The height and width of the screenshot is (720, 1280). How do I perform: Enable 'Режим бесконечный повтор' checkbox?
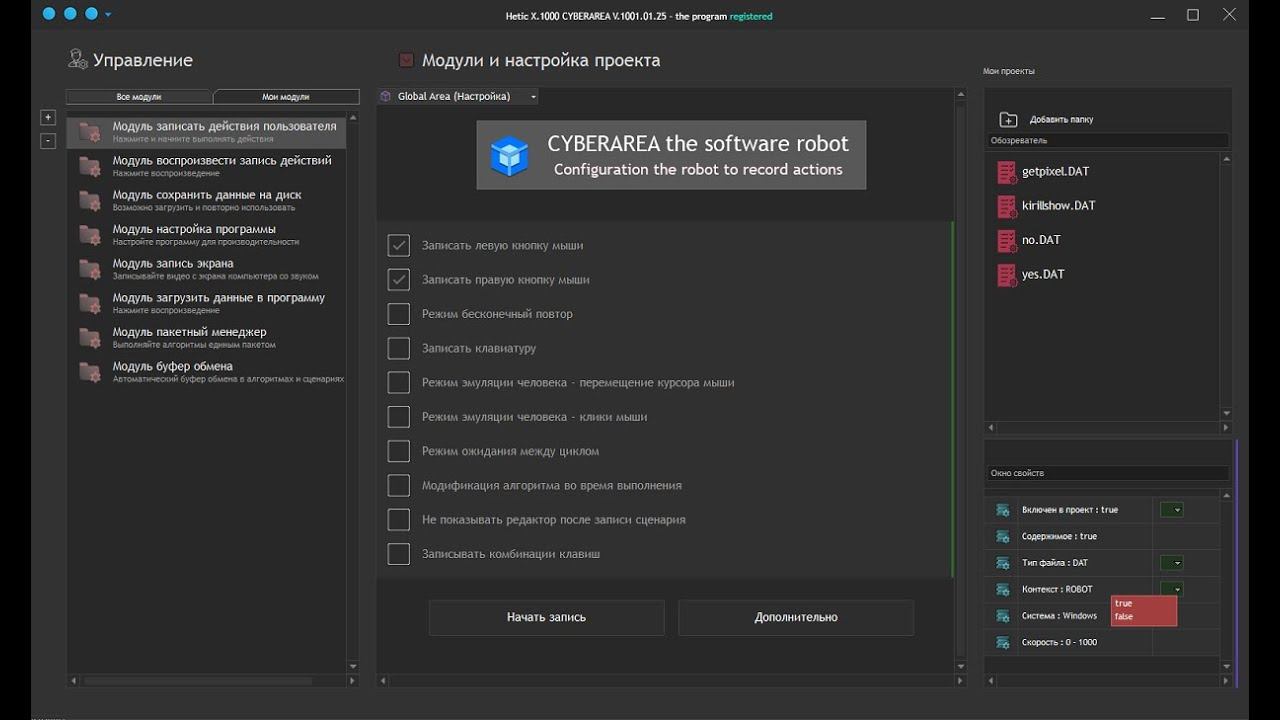[x=399, y=314]
